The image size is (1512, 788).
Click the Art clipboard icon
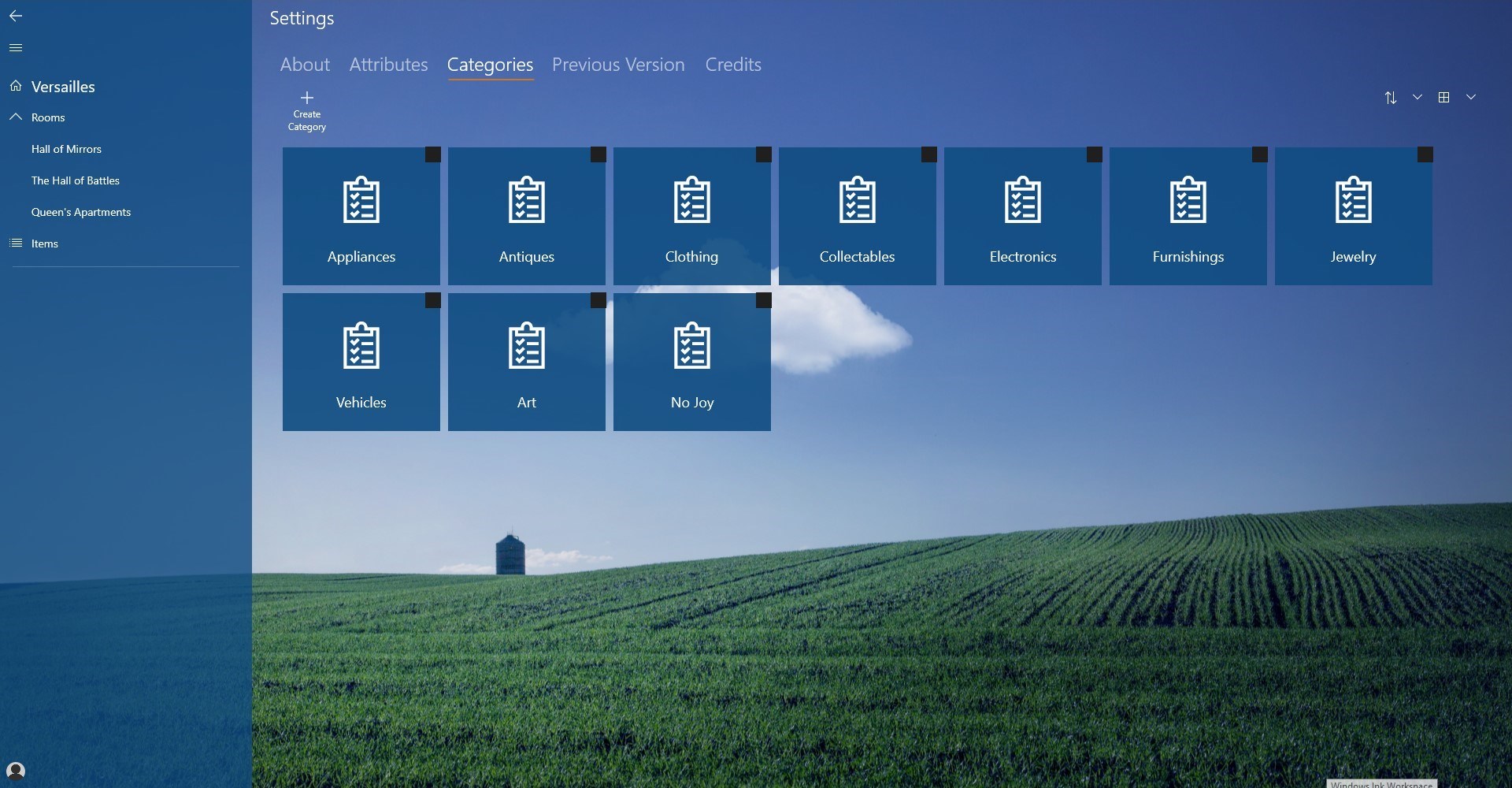[527, 345]
